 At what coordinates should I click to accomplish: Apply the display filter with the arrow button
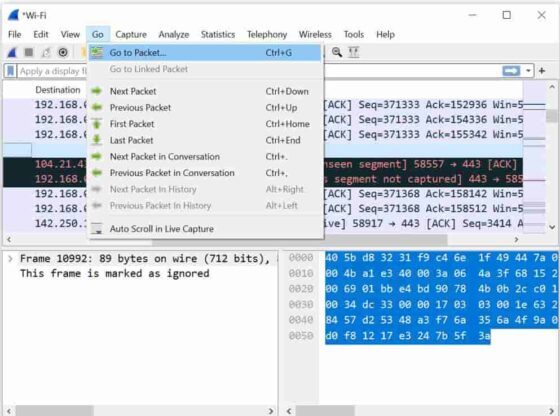click(x=511, y=71)
